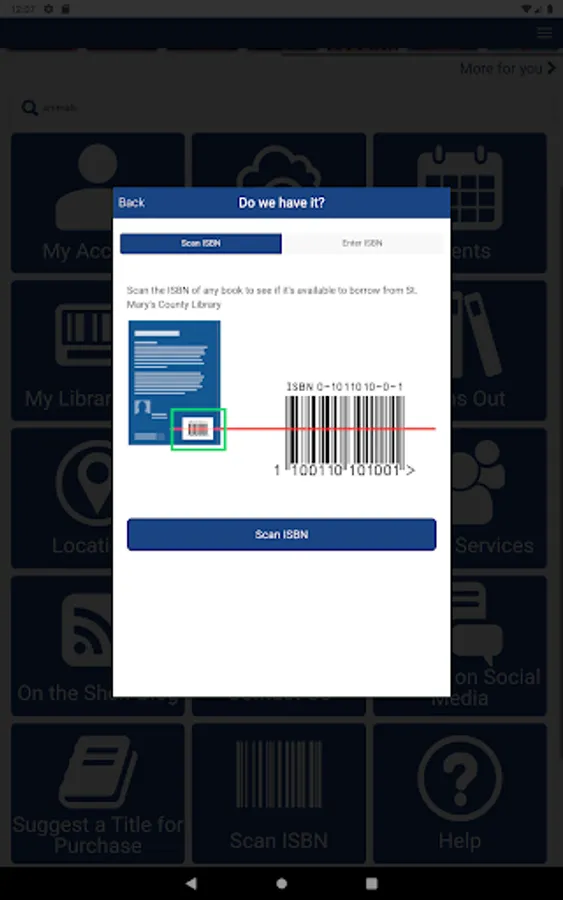Open the Help question mark icon
Screen dimensions: 563x900
[x=460, y=778]
